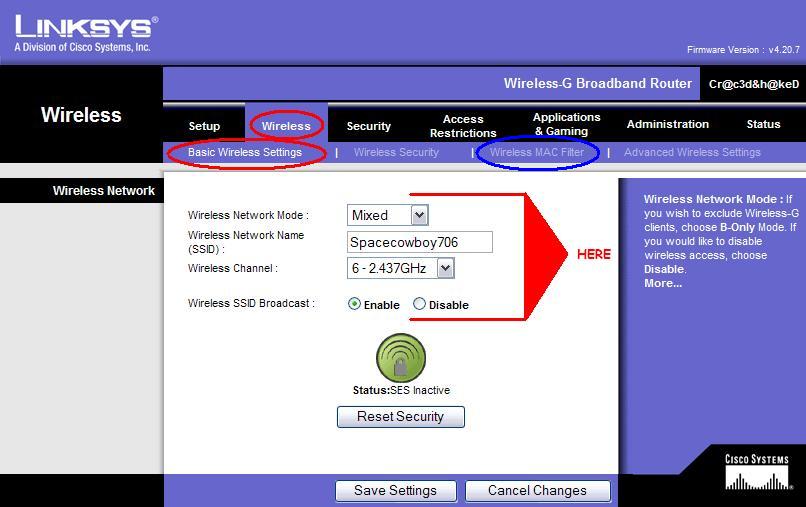Click the Save Settings button
This screenshot has width=806, height=507.
pos(396,491)
